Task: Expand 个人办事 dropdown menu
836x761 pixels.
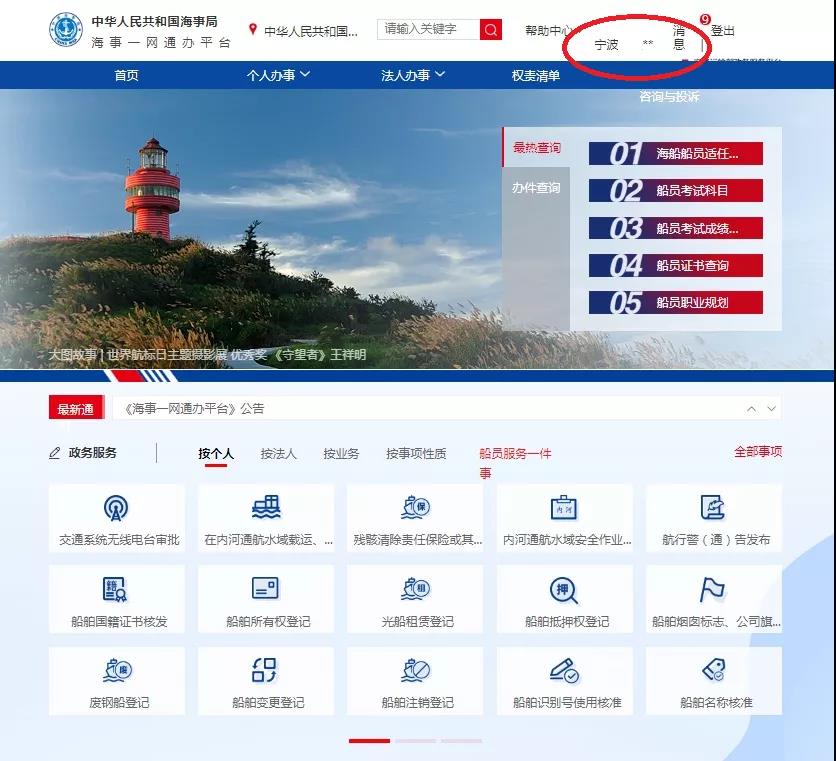Action: (278, 75)
